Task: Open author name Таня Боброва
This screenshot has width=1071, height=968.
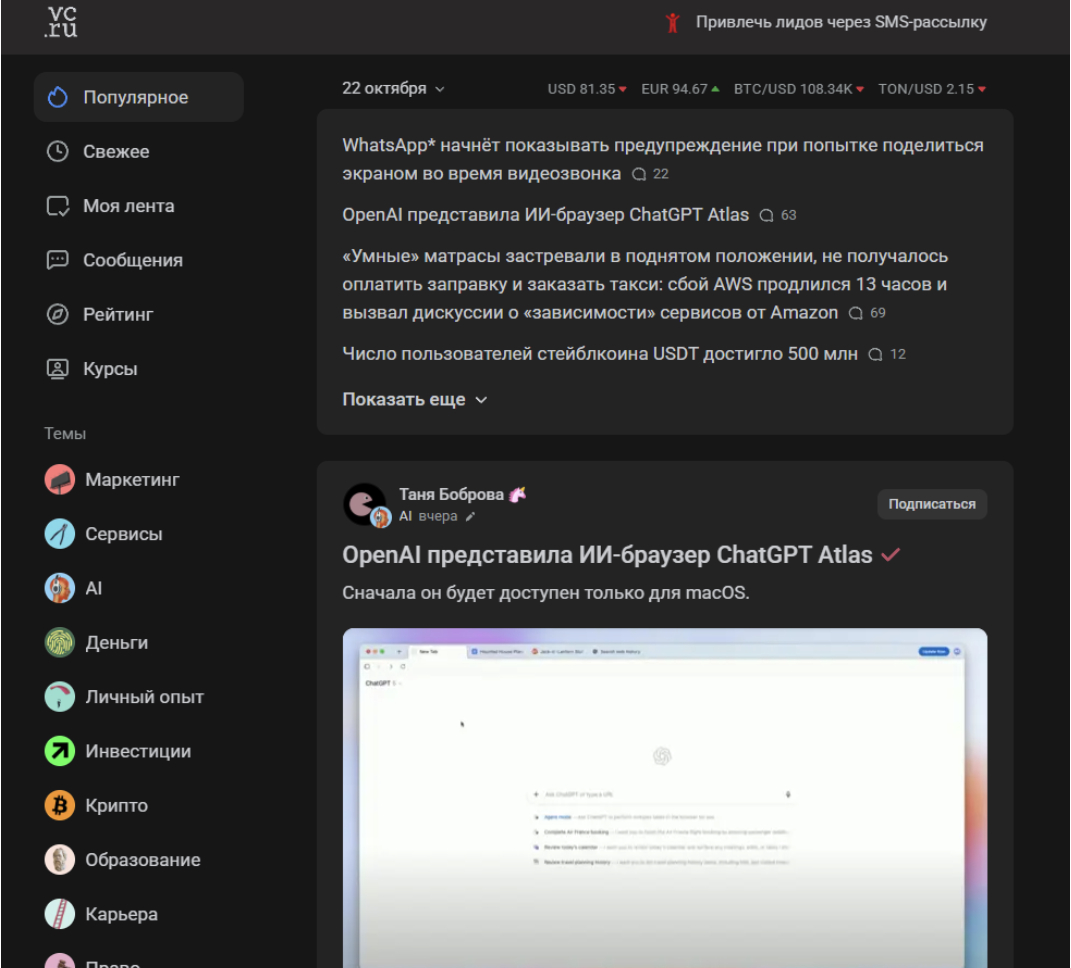Action: coord(451,494)
